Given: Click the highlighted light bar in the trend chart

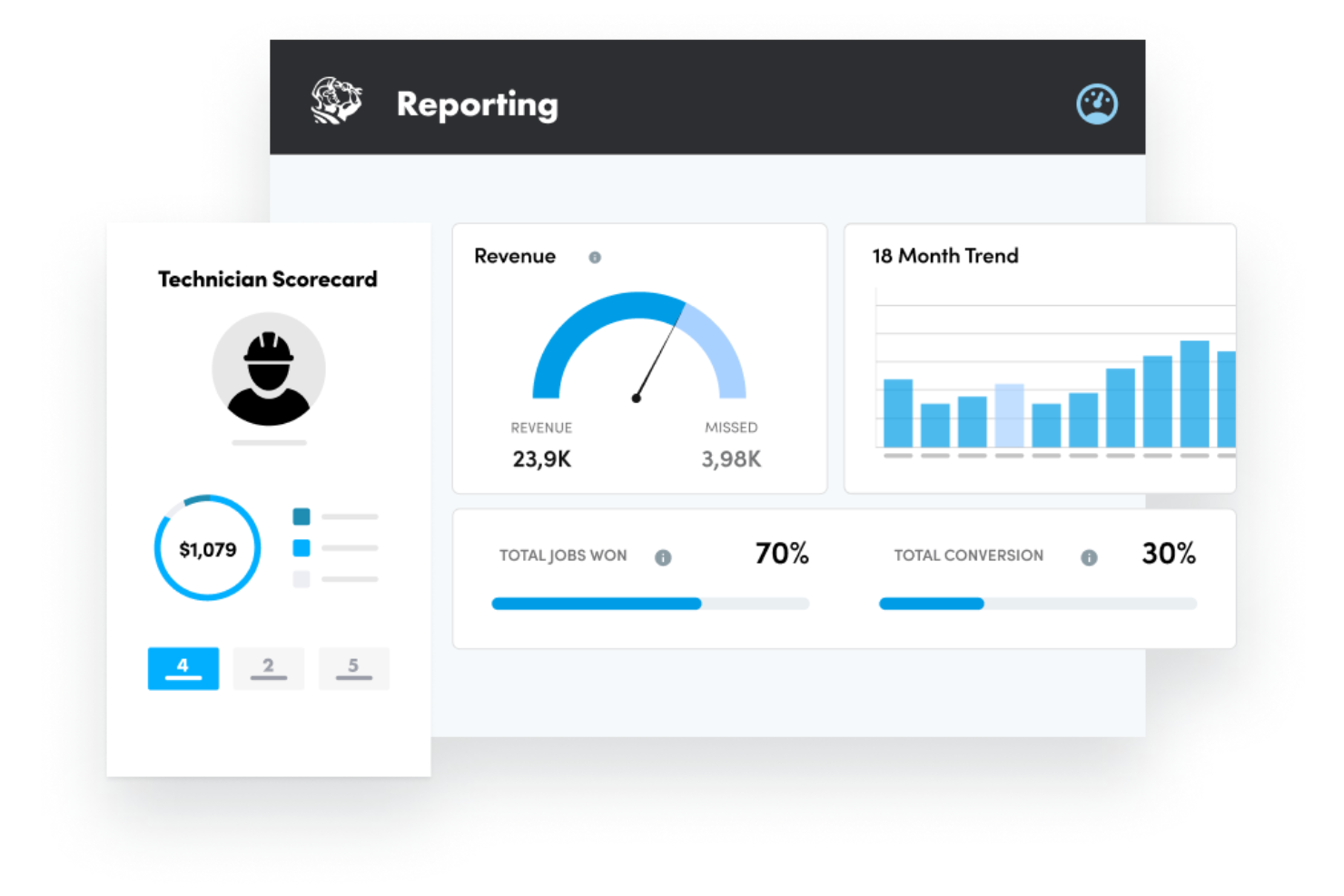Looking at the screenshot, I should tap(1010, 414).
